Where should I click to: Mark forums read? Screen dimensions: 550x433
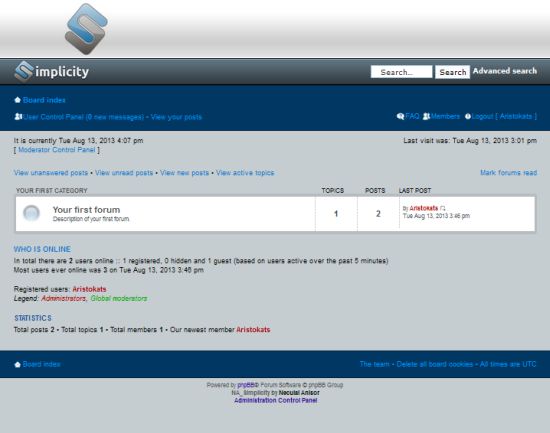click(508, 173)
